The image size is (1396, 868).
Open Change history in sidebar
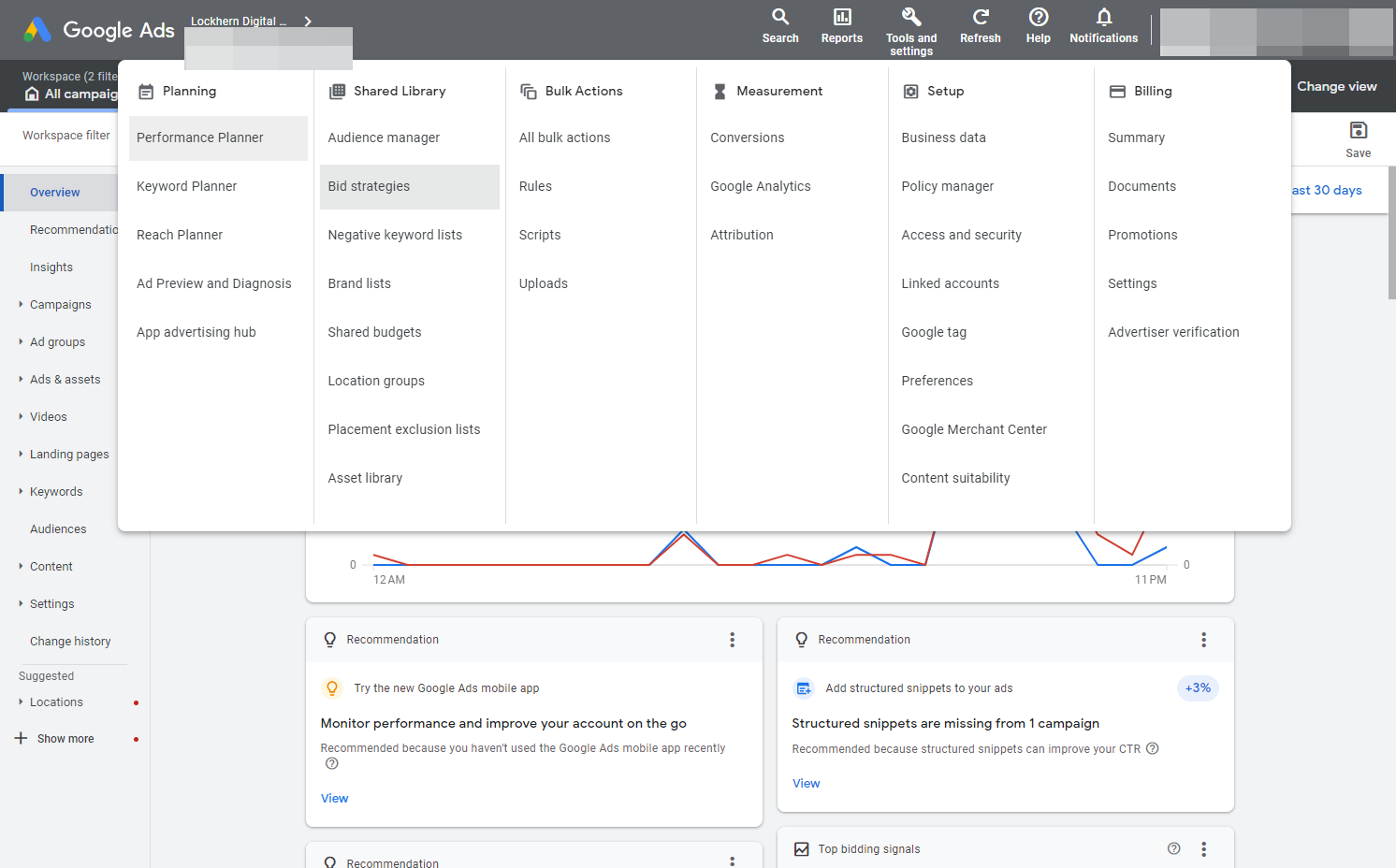70,642
